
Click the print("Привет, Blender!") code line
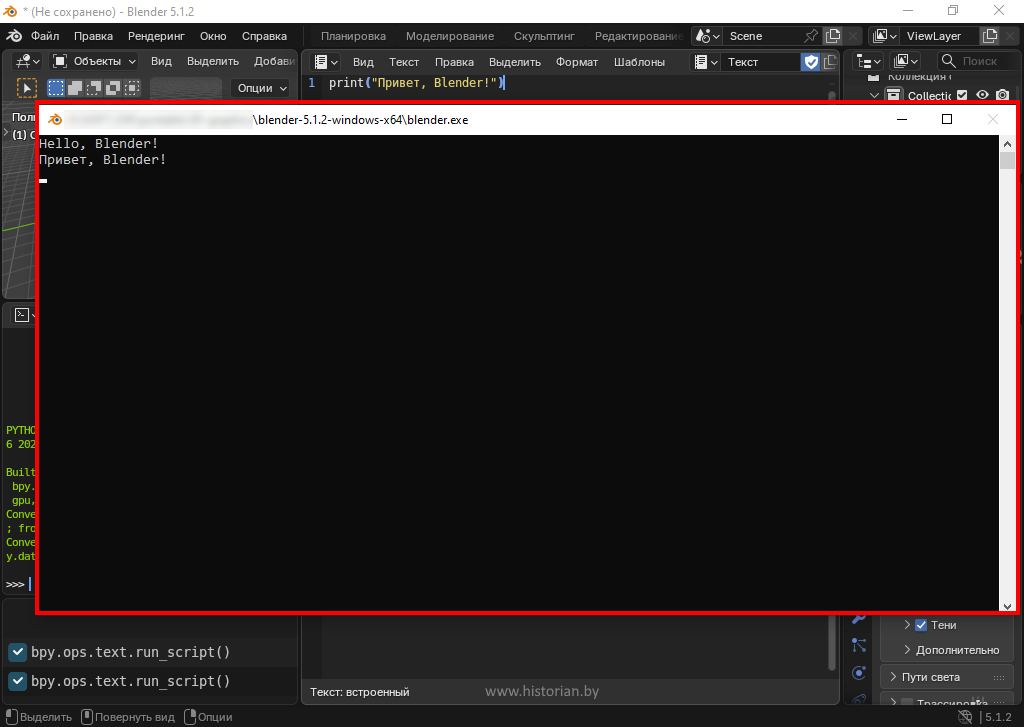click(415, 83)
